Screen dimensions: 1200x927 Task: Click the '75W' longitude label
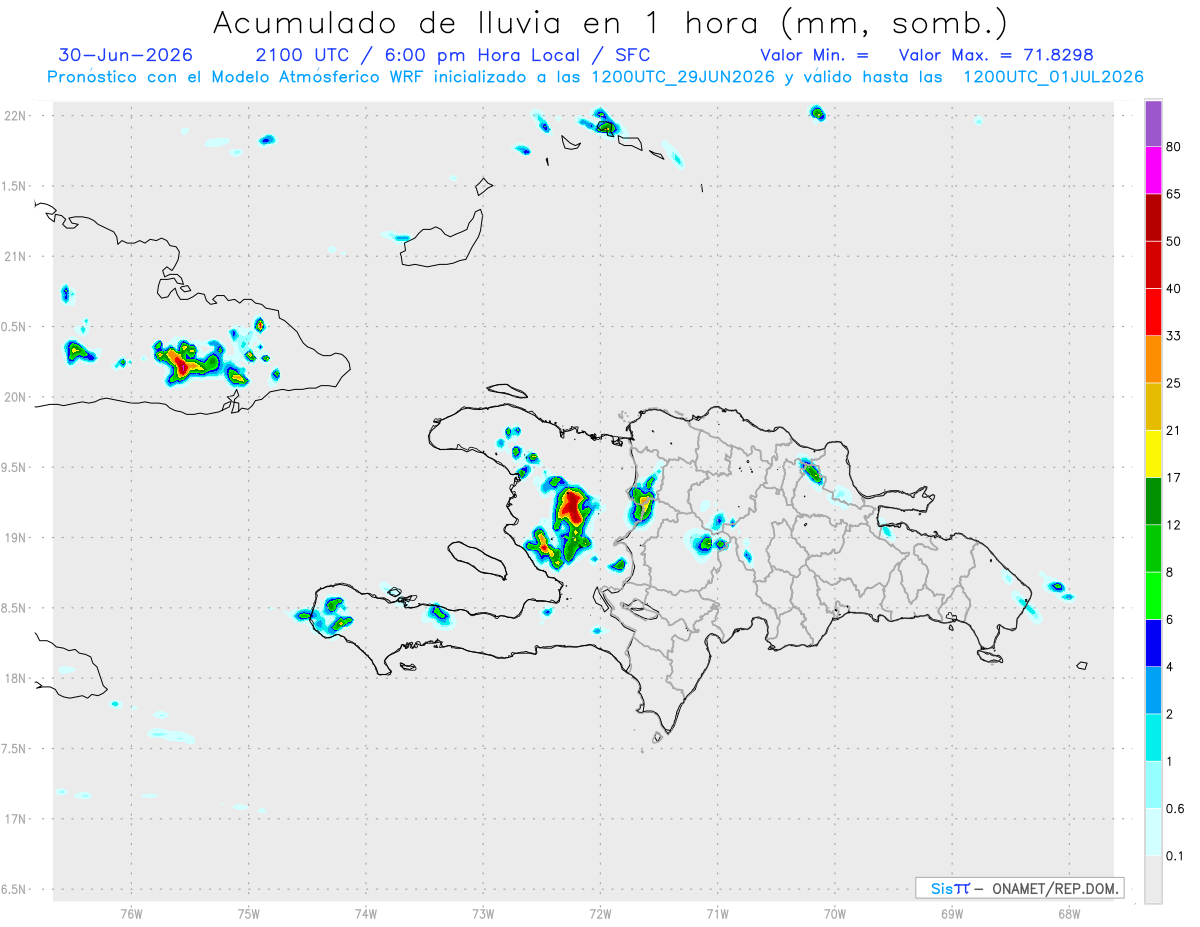coord(249,913)
